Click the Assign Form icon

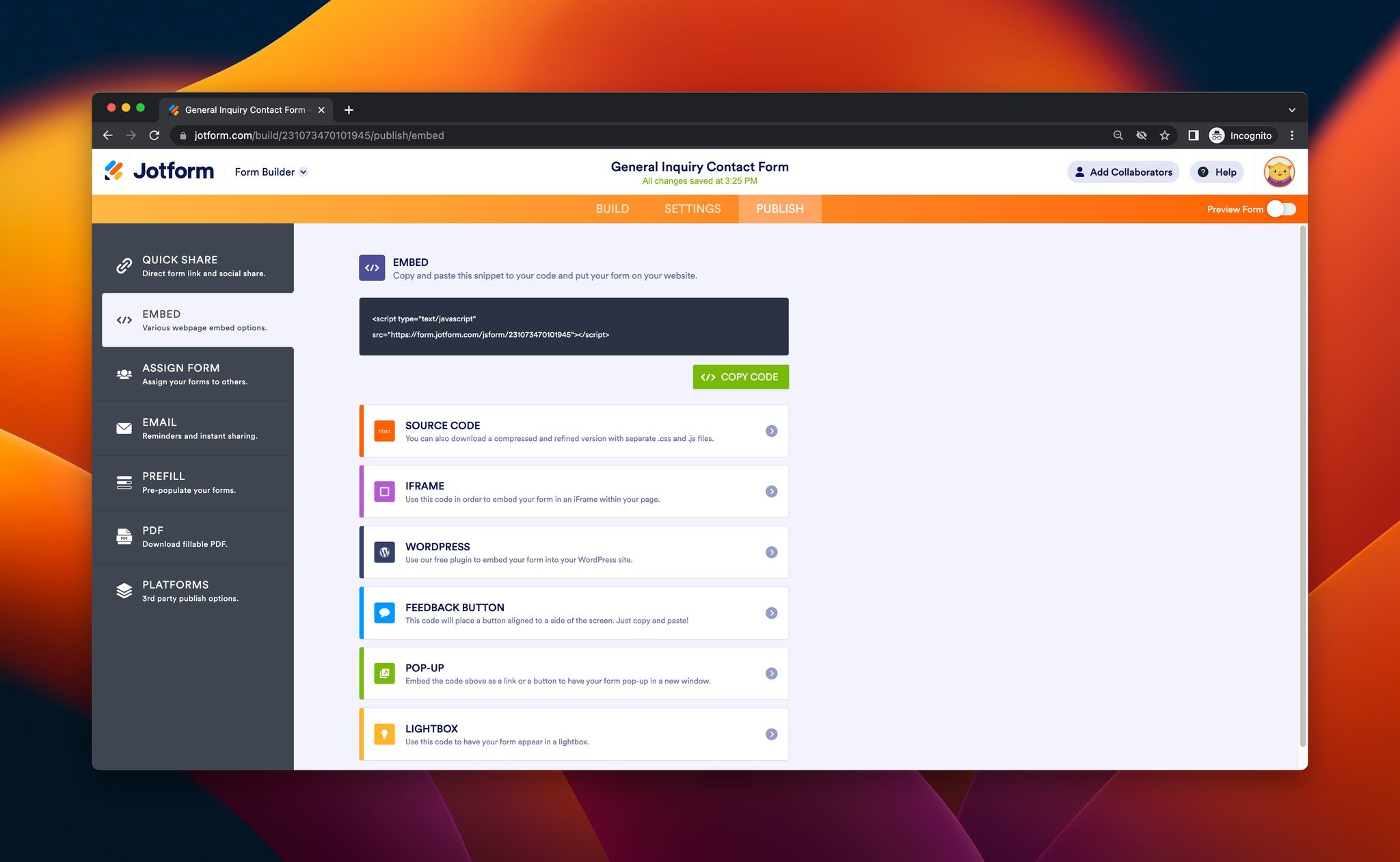(123, 373)
